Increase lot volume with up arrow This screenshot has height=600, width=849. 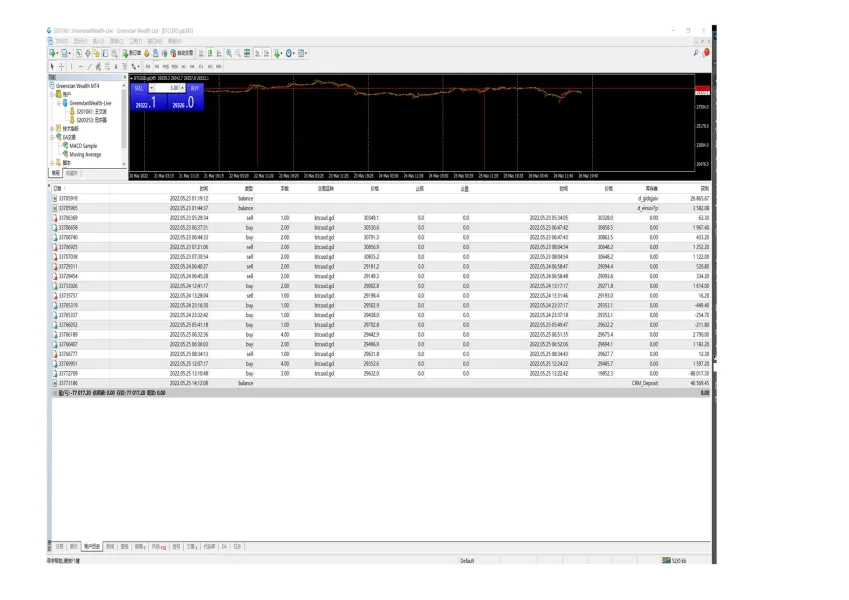pos(182,88)
